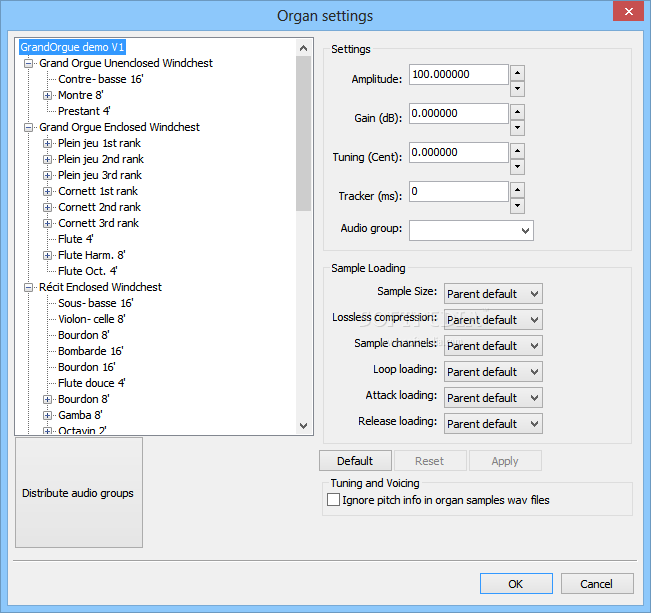Click the Amplitude input field

pos(459,74)
